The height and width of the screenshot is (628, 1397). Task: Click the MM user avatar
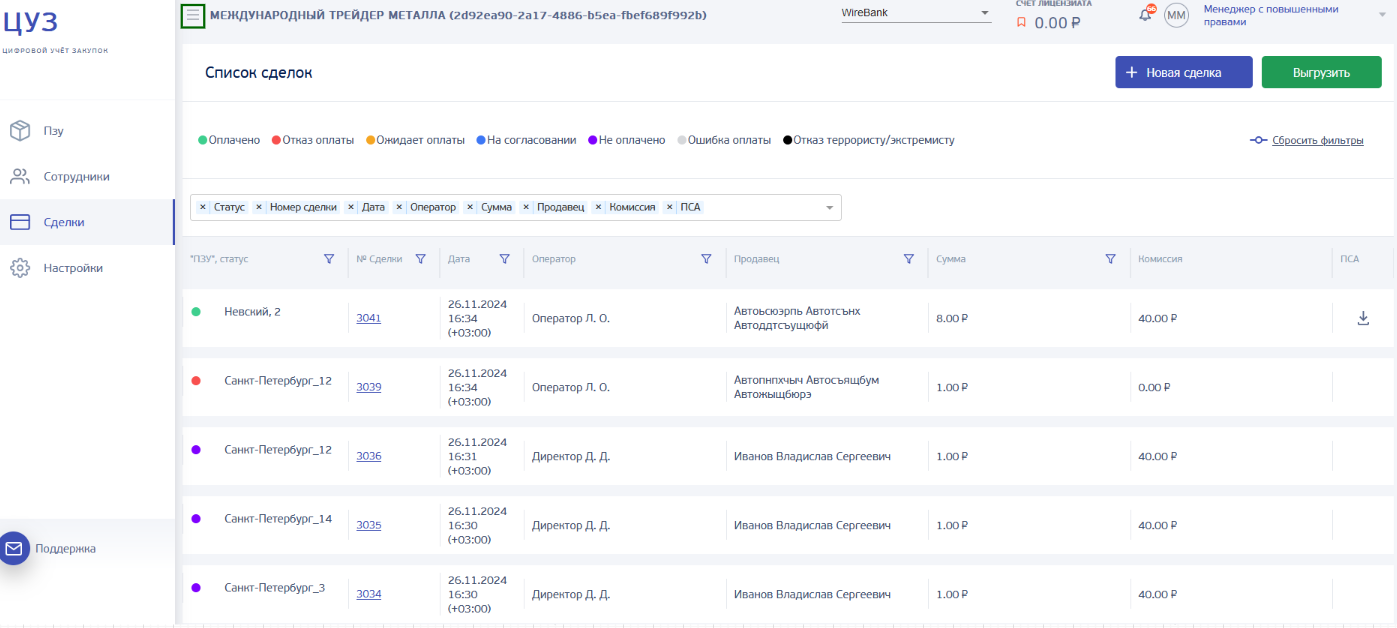pos(1176,15)
